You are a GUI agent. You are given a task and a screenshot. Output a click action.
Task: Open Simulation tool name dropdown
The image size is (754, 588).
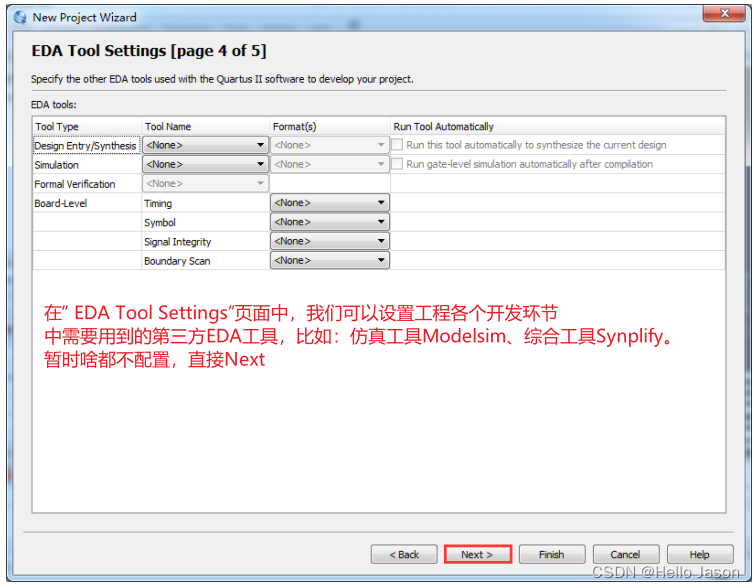[x=205, y=164]
